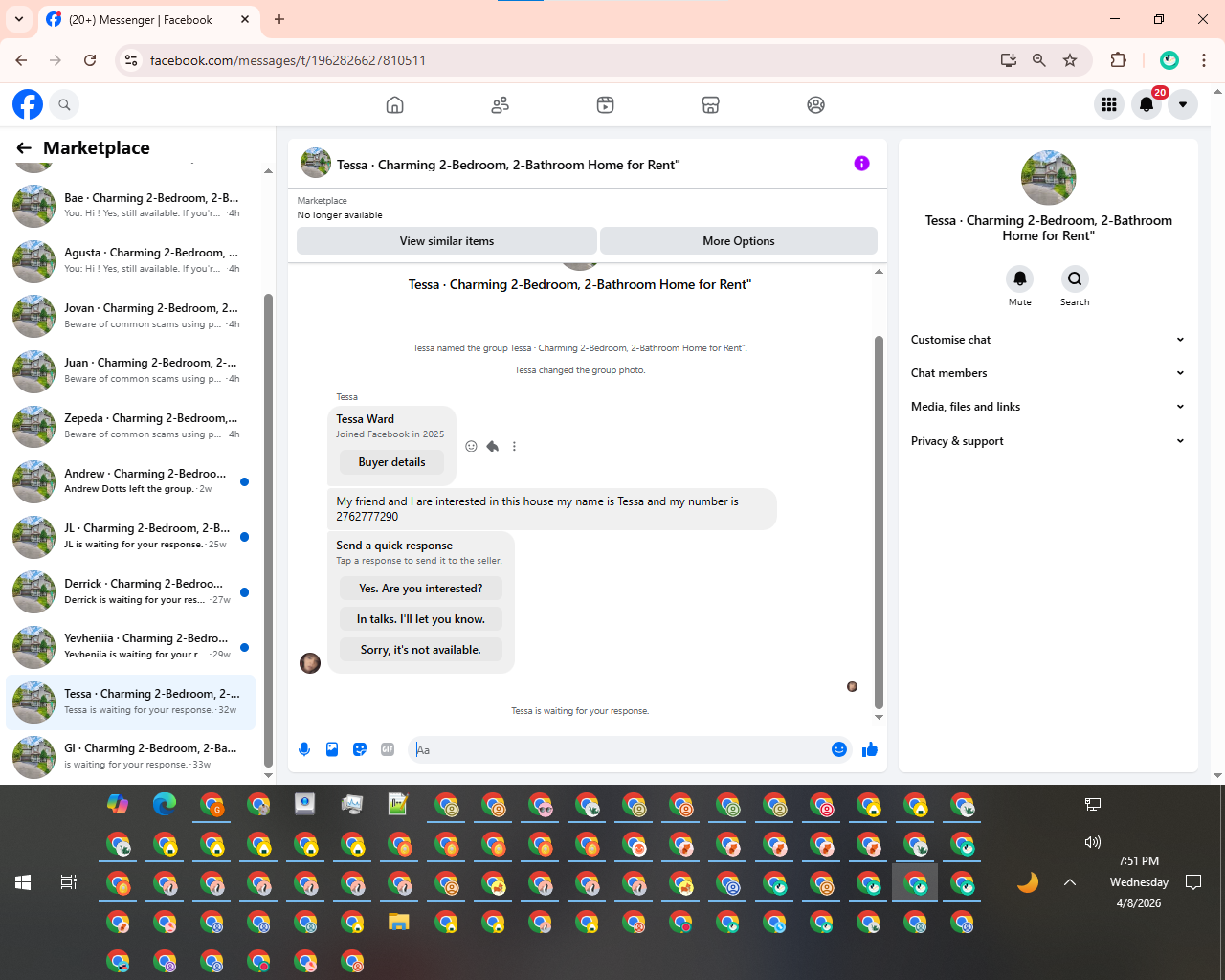Open the Yevheniia conversation in list

pyautogui.click(x=131, y=646)
